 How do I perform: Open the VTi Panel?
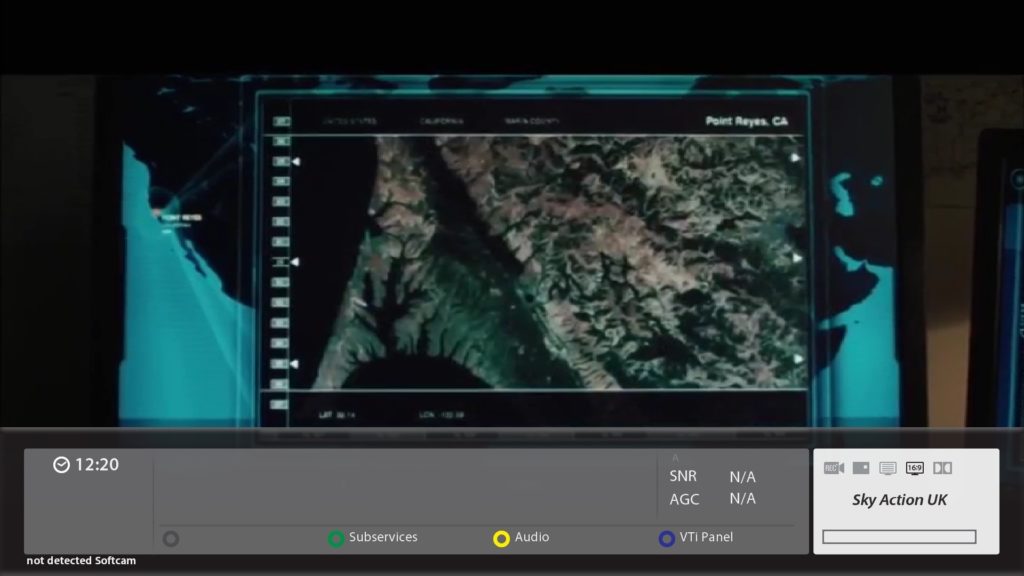706,537
